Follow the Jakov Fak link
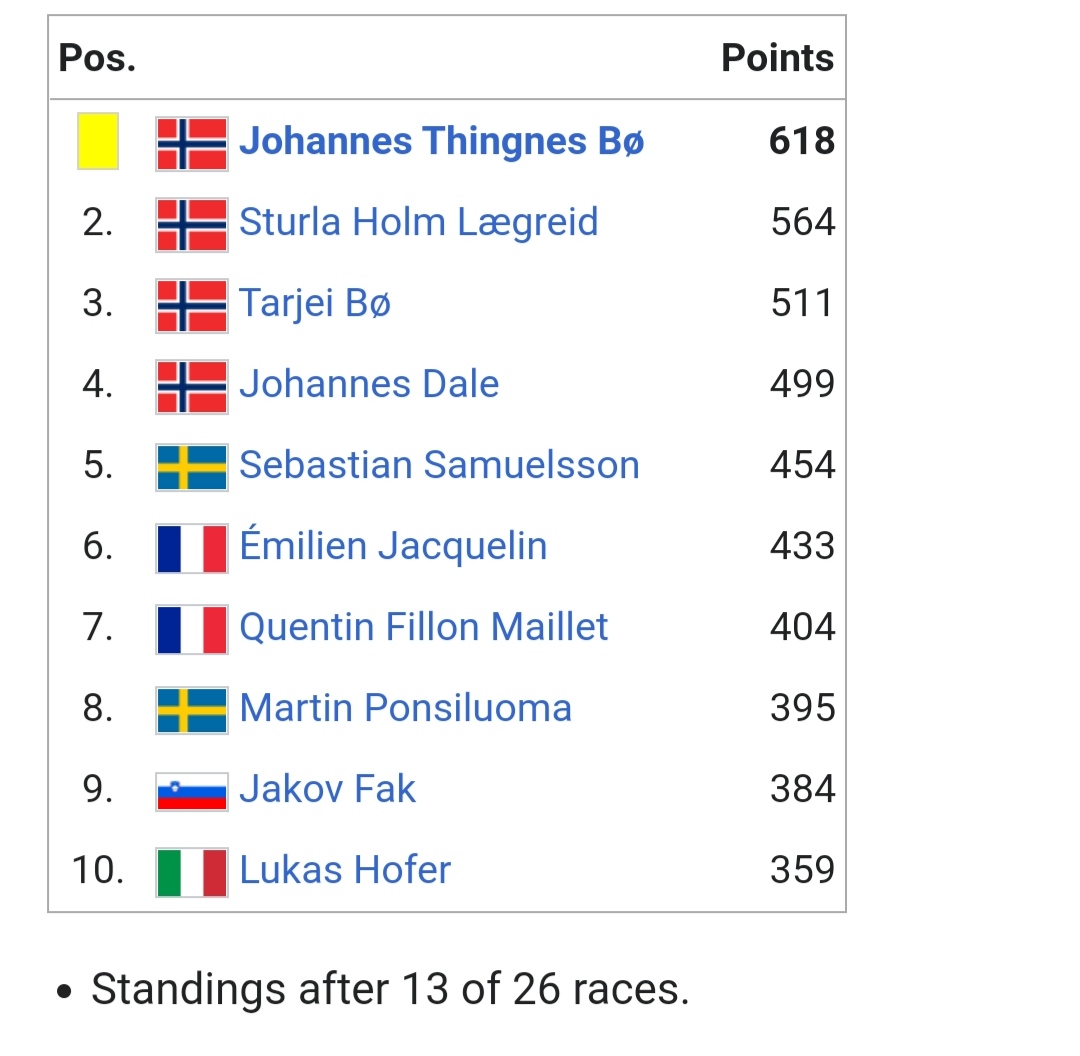This screenshot has height=1056, width=1080. (x=327, y=789)
